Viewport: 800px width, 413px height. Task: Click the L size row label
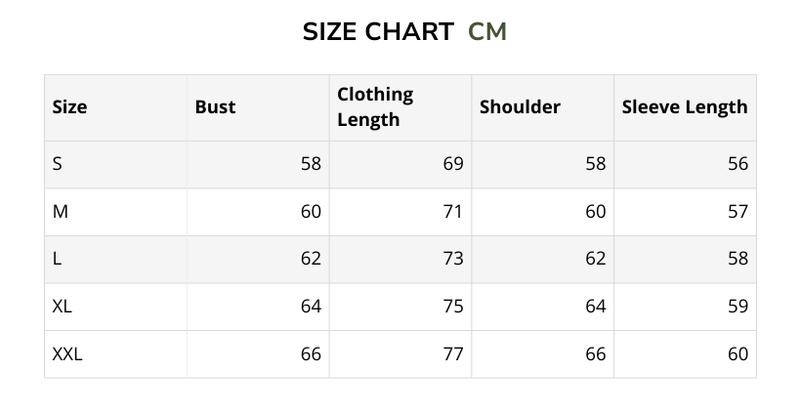coord(56,259)
